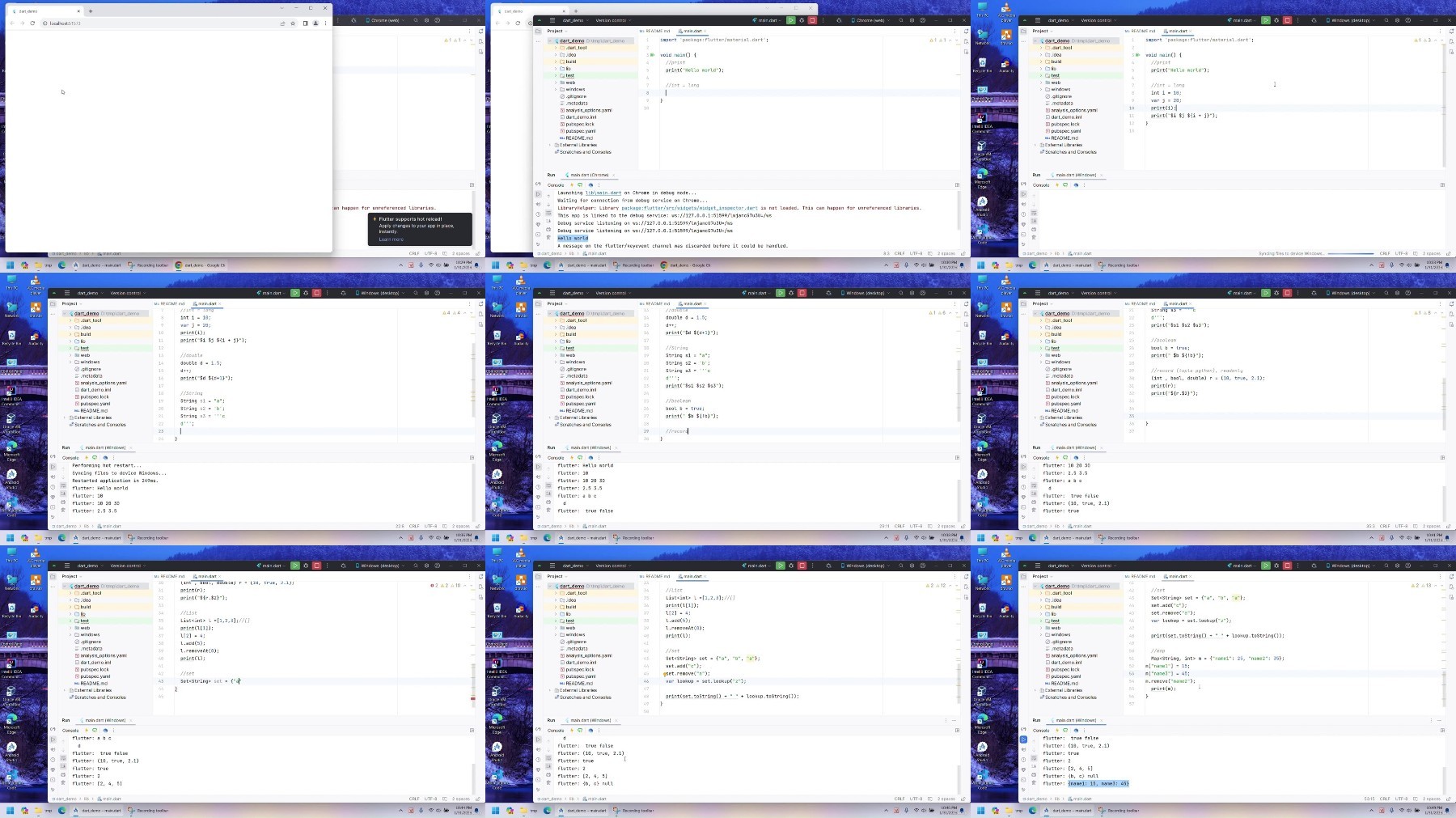Open main.dart run configuration dropdown in the Map-code IDE
The image size is (1456, 818).
1242,566
